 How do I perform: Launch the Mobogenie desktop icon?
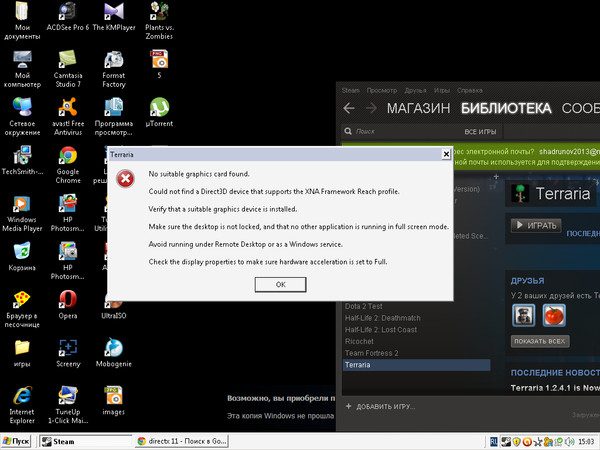114,353
